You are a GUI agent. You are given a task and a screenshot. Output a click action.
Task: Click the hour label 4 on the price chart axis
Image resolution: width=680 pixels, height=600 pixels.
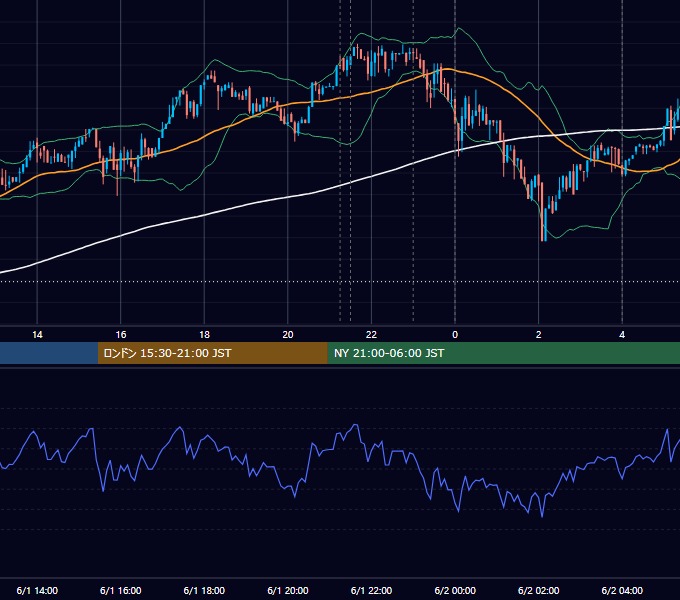point(622,335)
